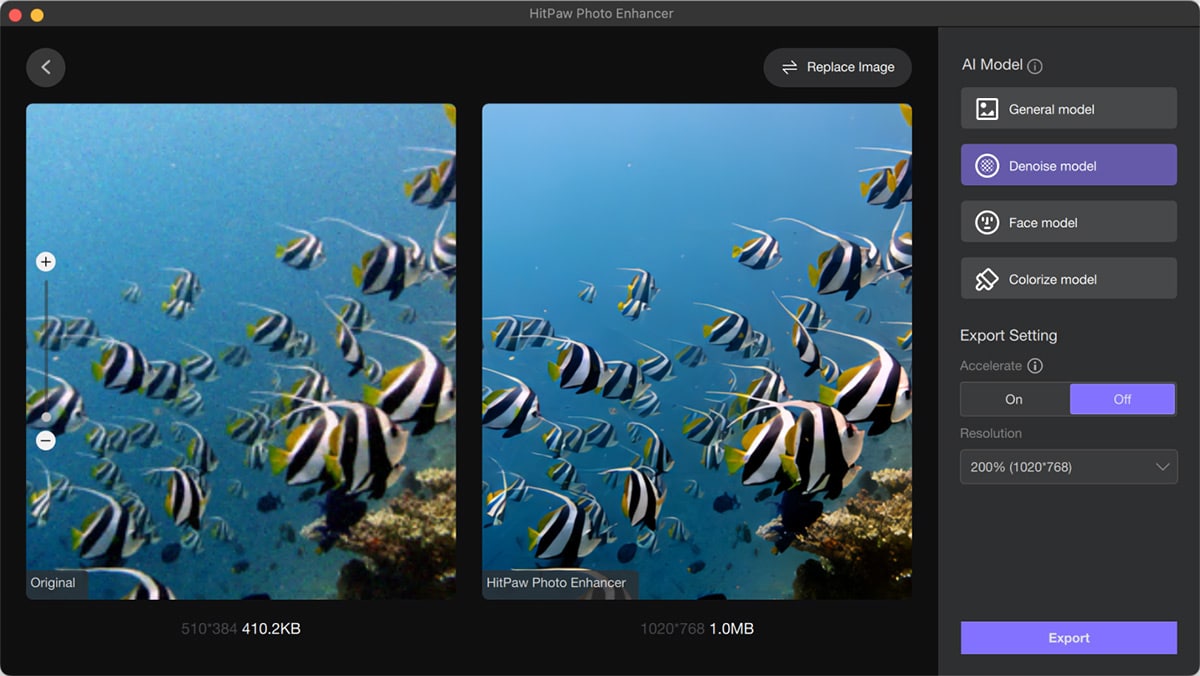Turn Accelerate On

pos(1014,399)
